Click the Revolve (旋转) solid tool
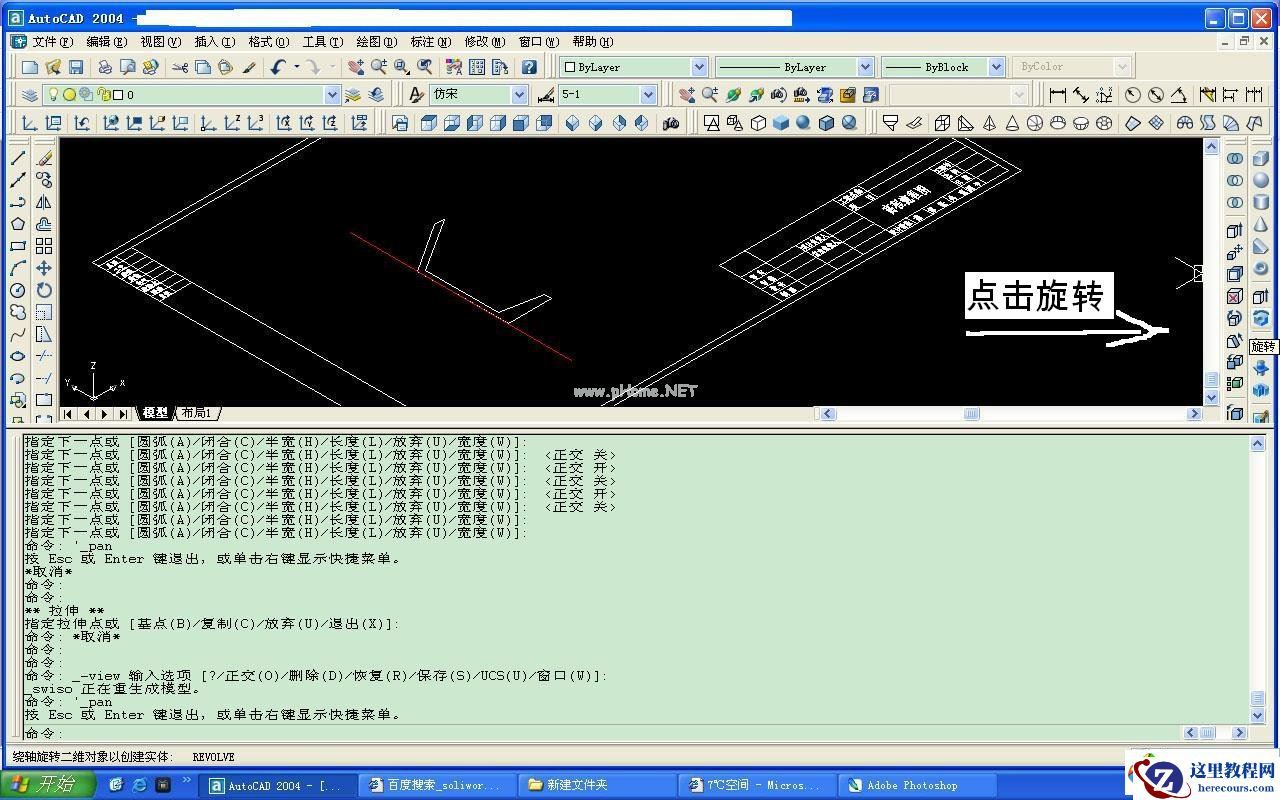Viewport: 1280px width, 800px height. [x=1260, y=318]
